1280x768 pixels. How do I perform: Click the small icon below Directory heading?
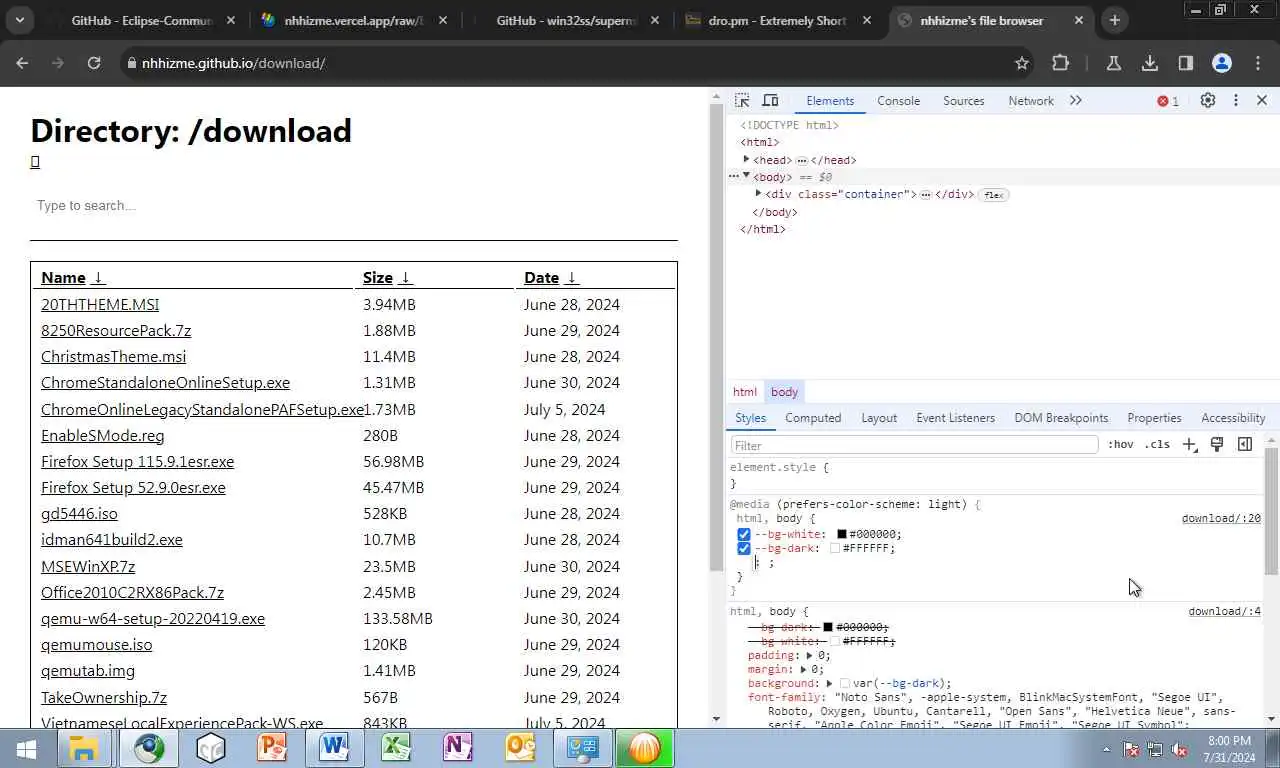[35, 162]
